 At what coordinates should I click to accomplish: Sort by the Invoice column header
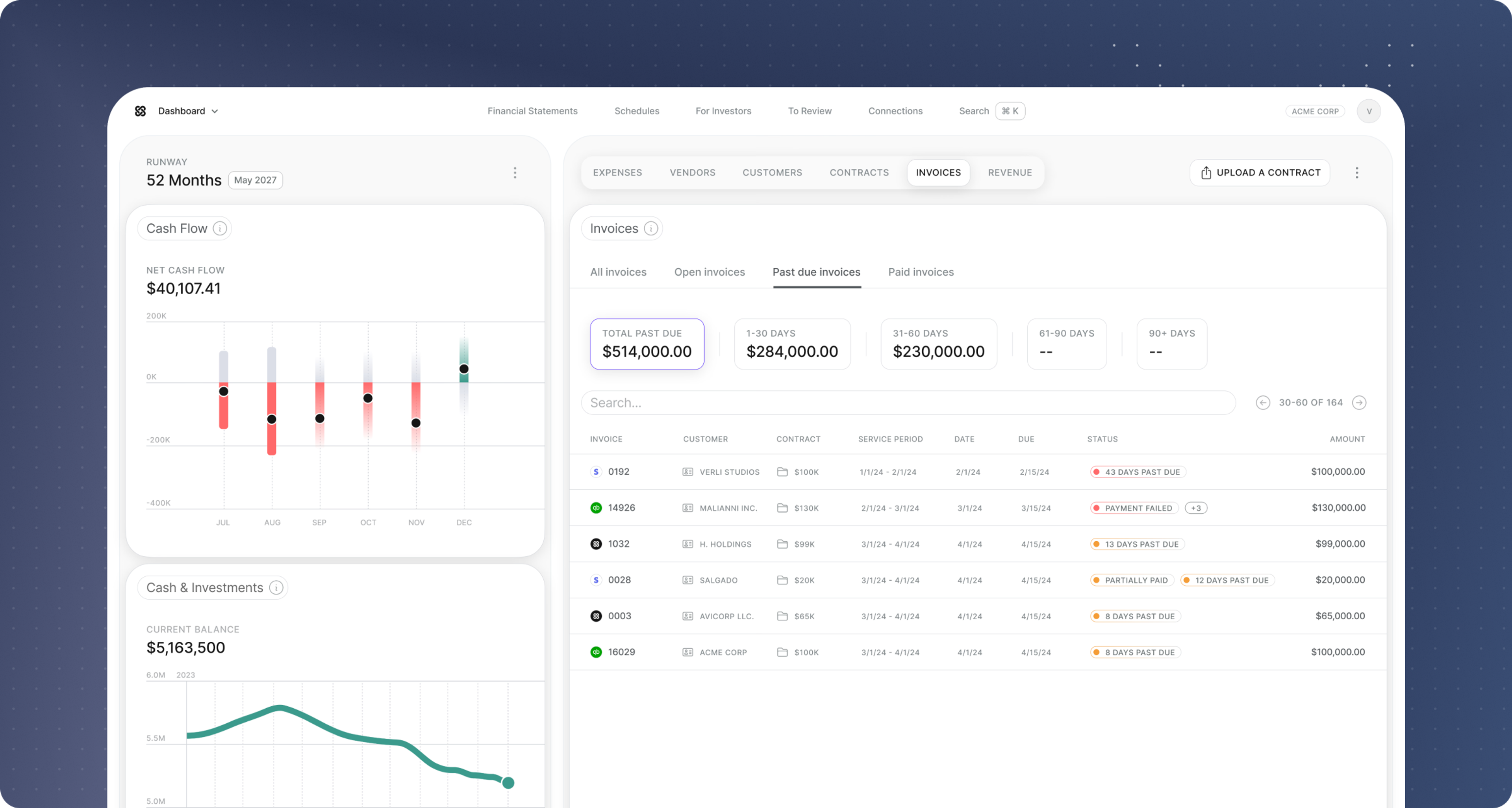pyautogui.click(x=606, y=439)
